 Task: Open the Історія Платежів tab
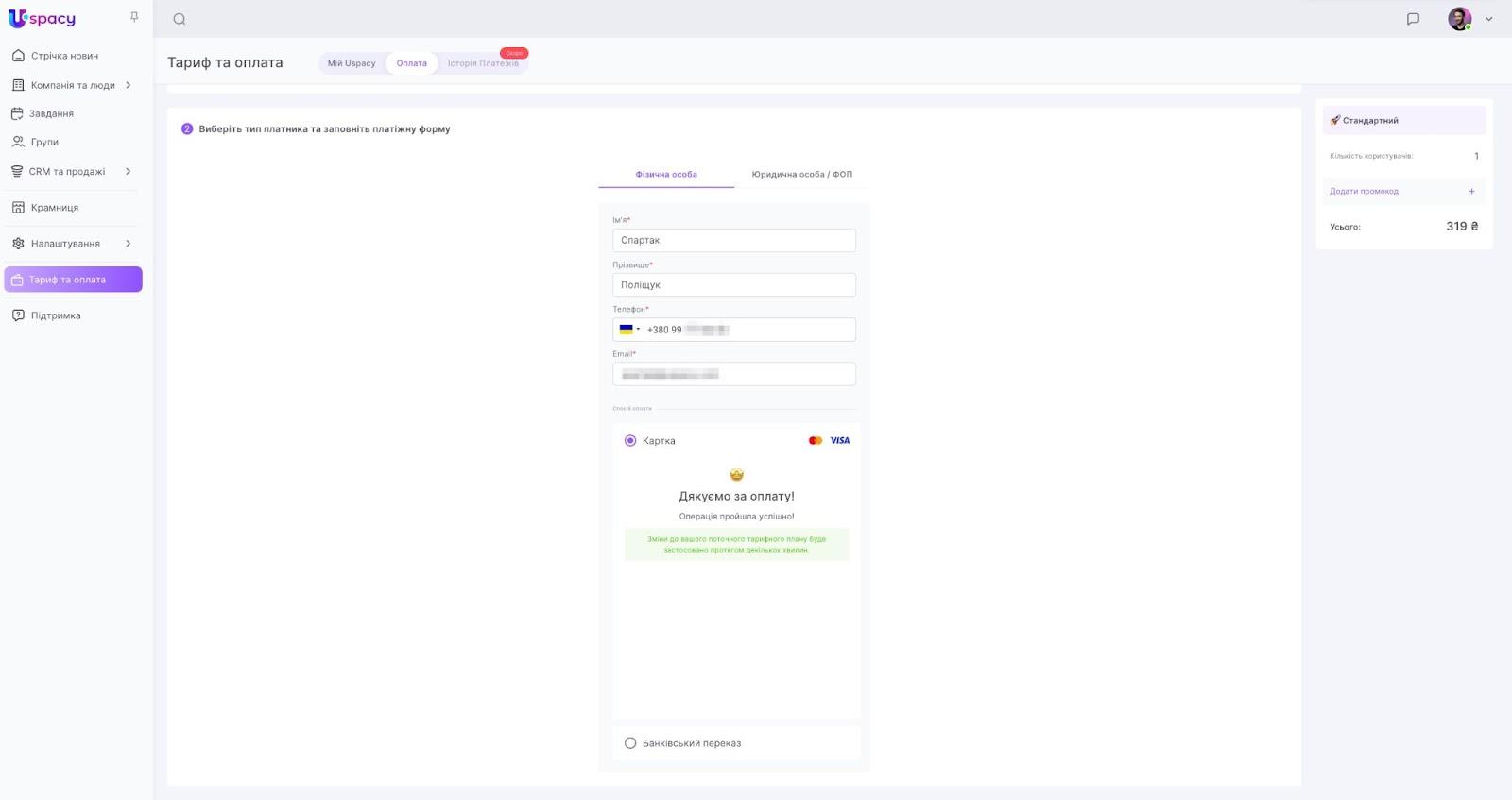tap(483, 63)
